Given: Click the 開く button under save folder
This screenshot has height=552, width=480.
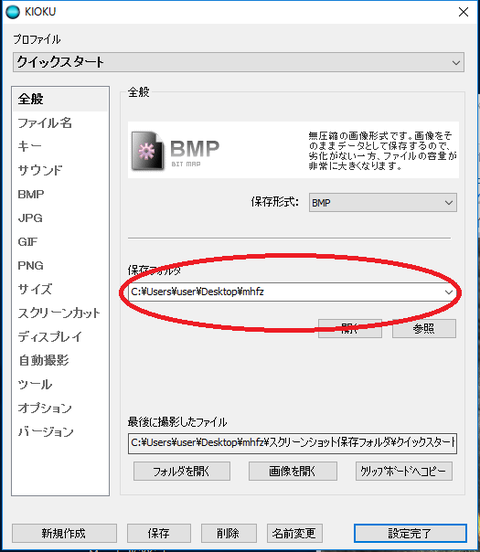Looking at the screenshot, I should point(350,328).
